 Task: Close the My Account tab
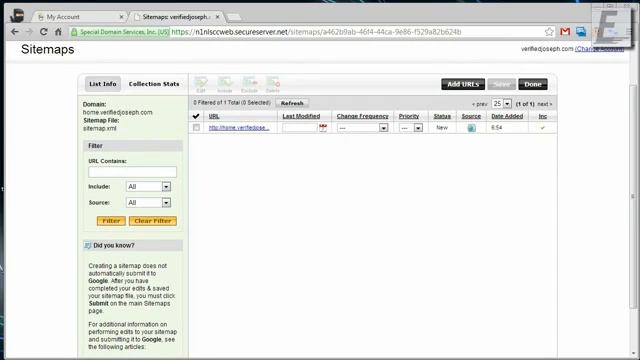pyautogui.click(x=121, y=17)
